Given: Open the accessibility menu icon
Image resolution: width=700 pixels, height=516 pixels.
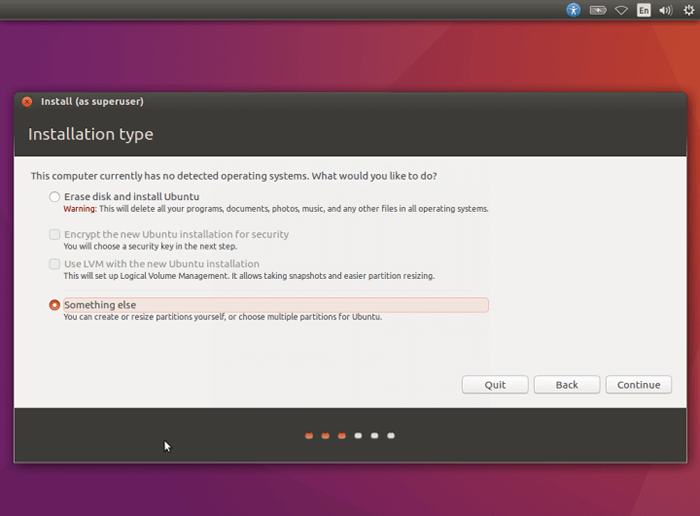Looking at the screenshot, I should 573,10.
